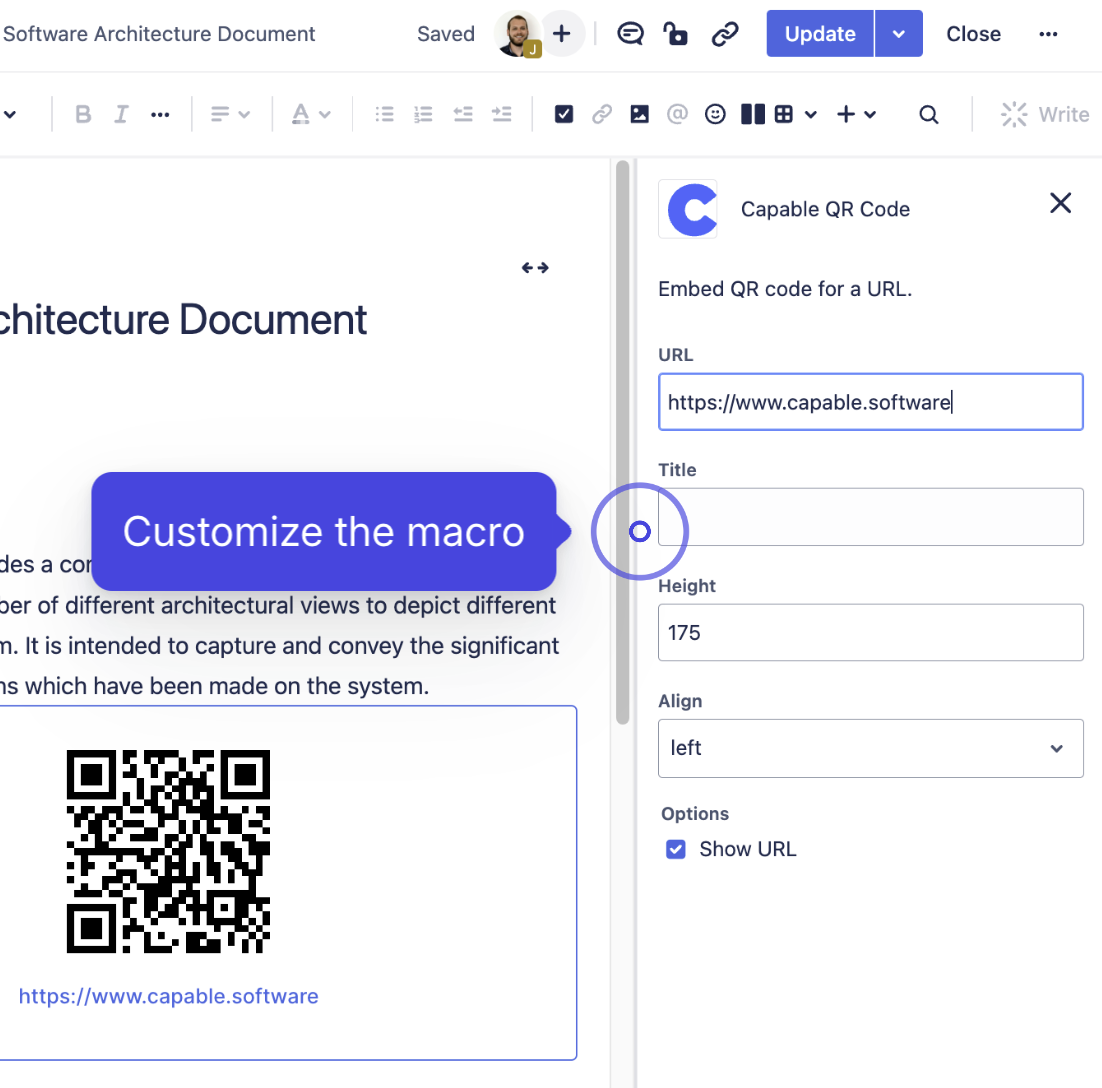Click the insert image icon

coord(639,115)
